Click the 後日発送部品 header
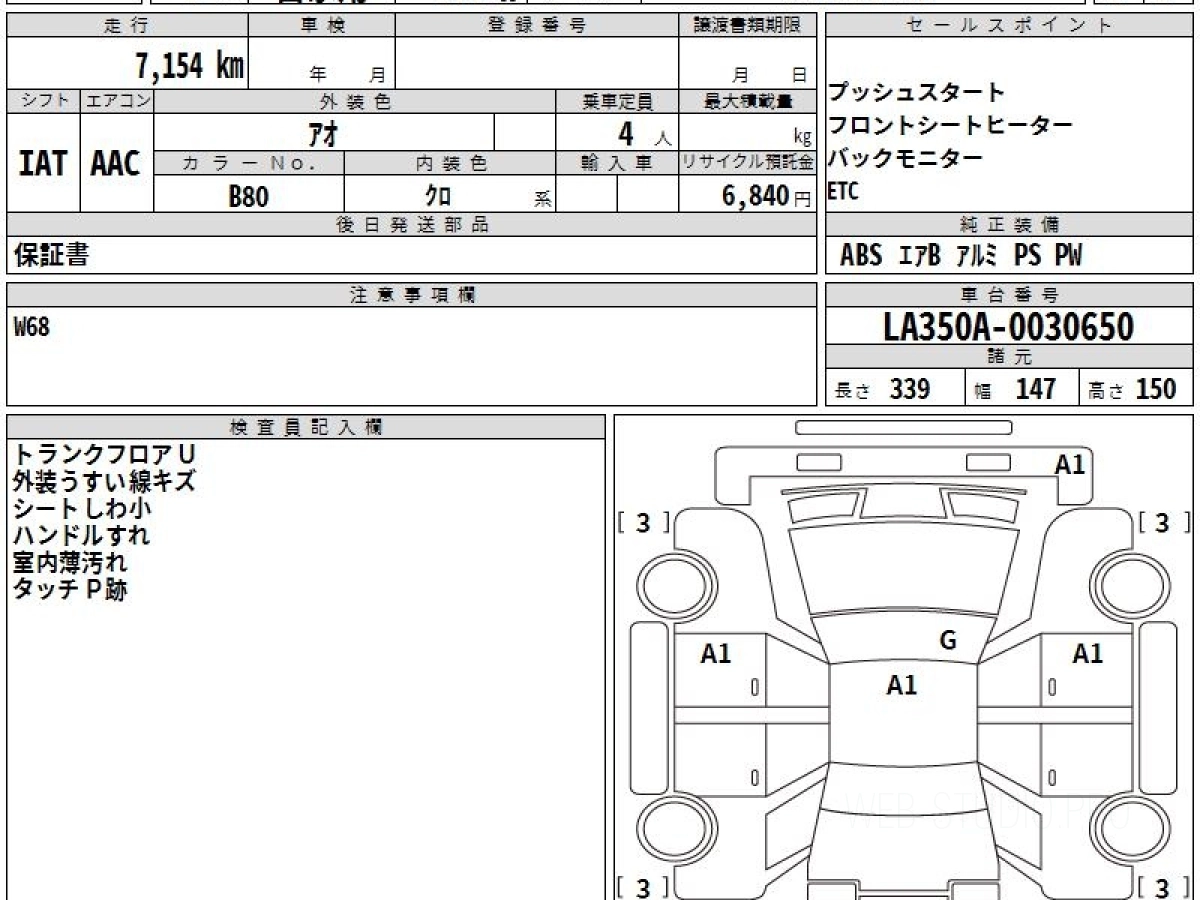The image size is (1200, 900). (412, 225)
